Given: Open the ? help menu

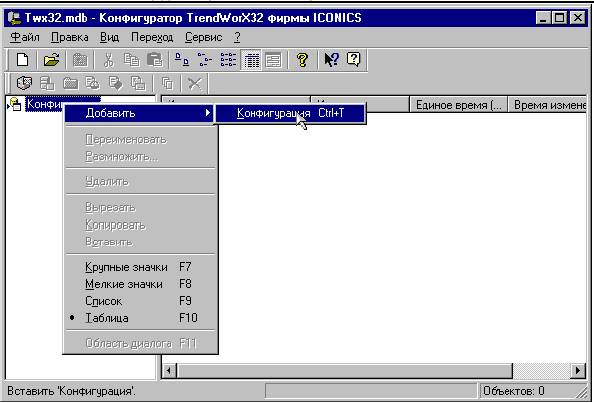Looking at the screenshot, I should [237, 37].
